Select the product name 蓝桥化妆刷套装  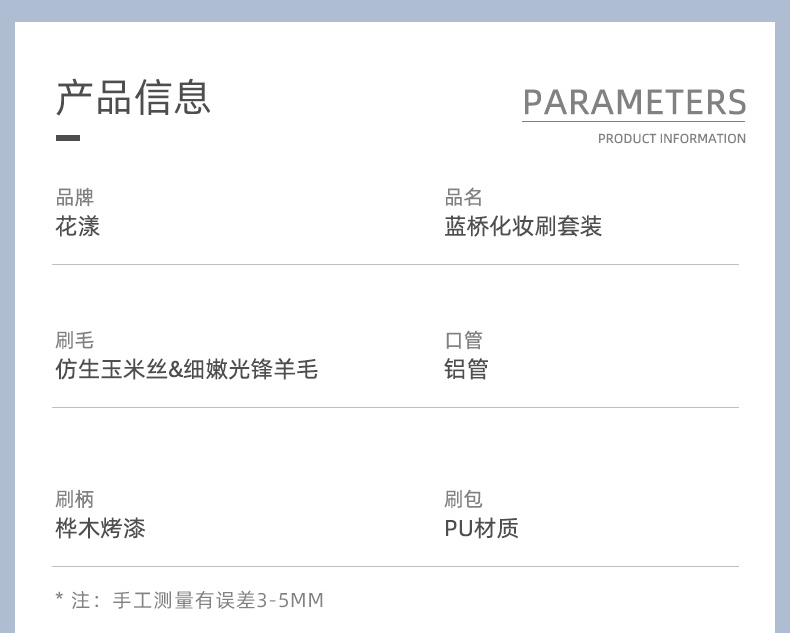[523, 226]
